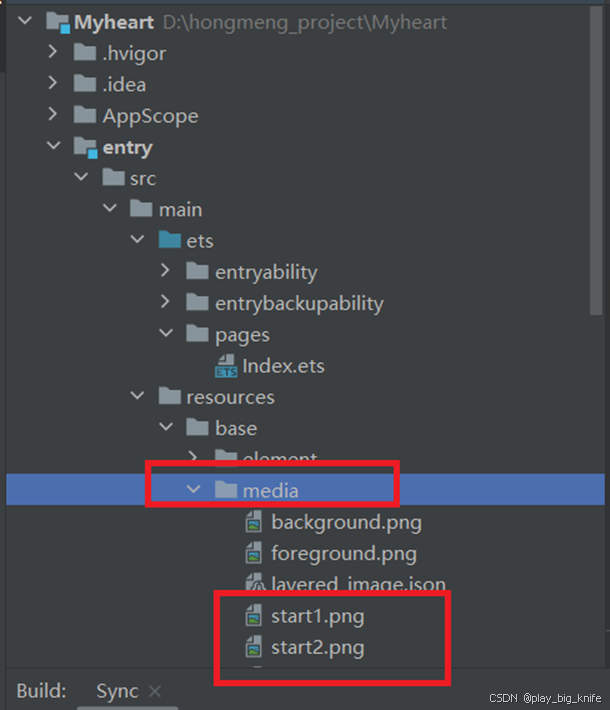Collapse the resources folder chevron
The image size is (610, 710).
(137, 396)
